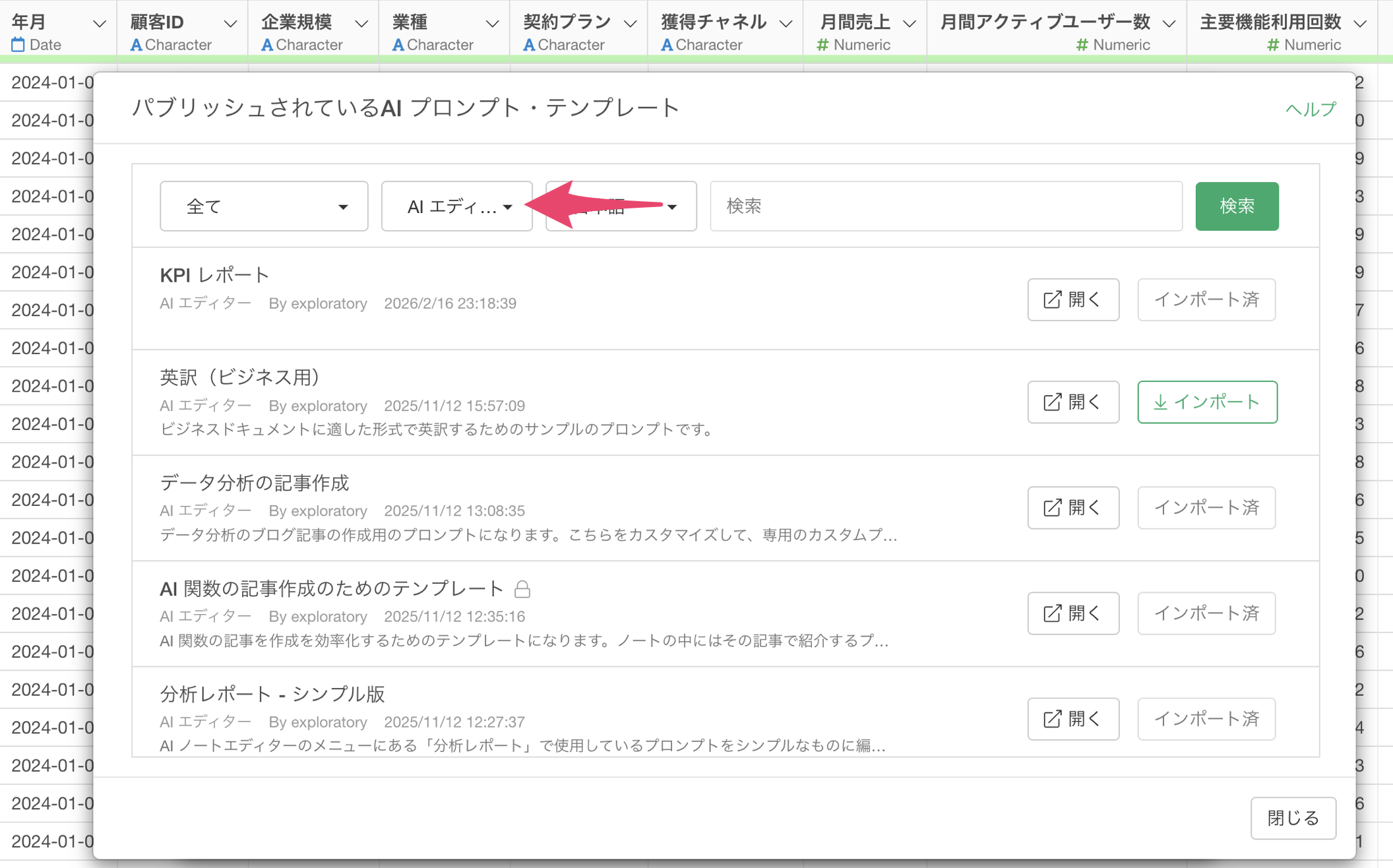
Task: Open the 業種 column menu chevron
Action: [x=492, y=24]
